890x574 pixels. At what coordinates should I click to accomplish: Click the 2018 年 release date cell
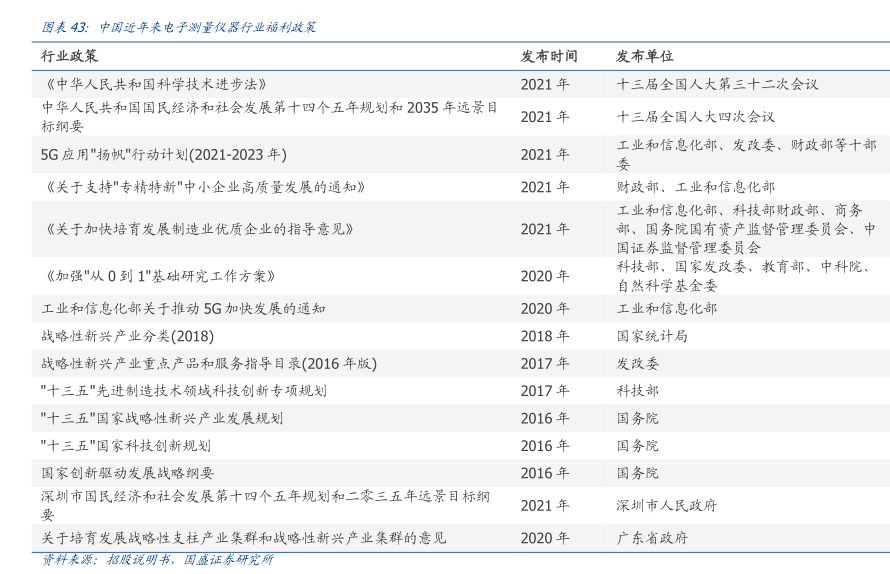tap(544, 336)
